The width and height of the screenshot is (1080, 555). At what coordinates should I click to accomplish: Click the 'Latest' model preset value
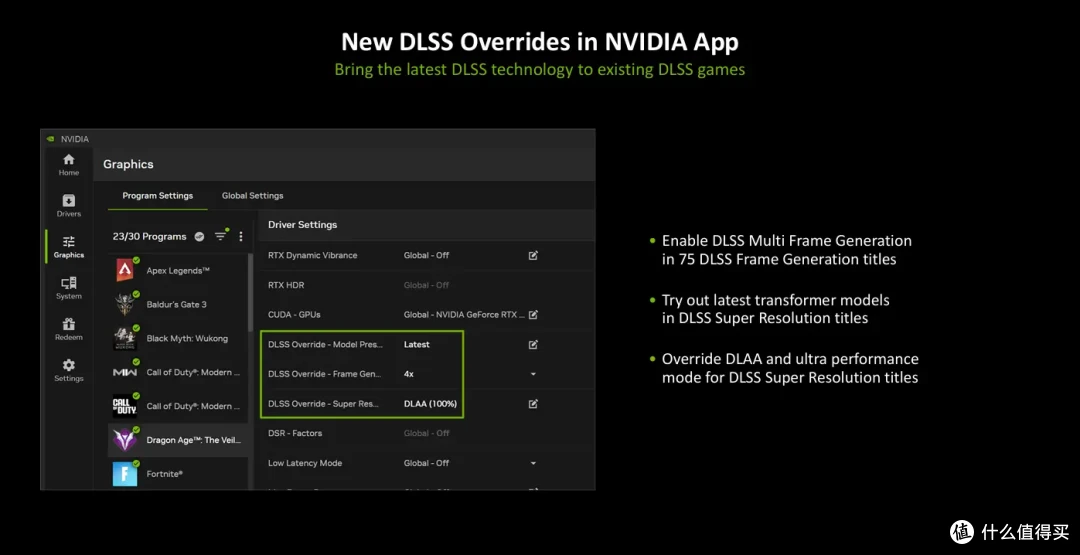coord(416,344)
